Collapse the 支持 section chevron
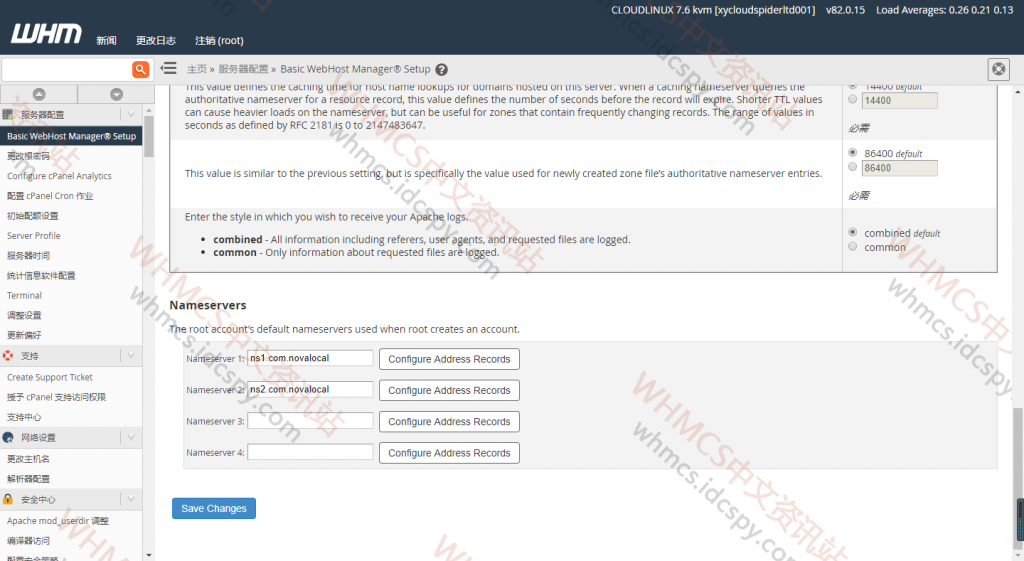Screen dimensions: 1024x561 [131, 355]
